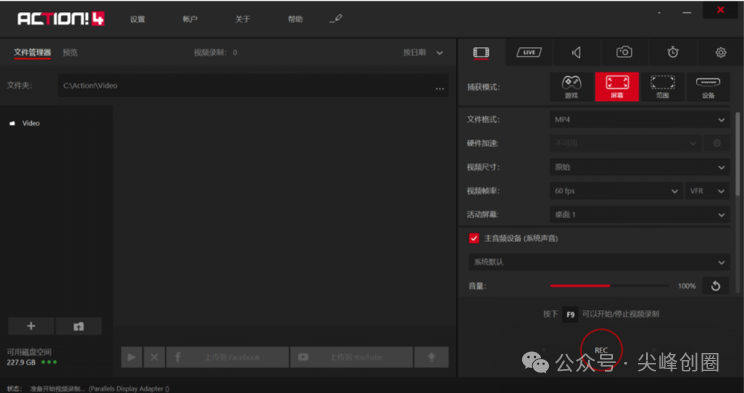
Task: Open the sort by date dropdown
Action: pyautogui.click(x=423, y=52)
